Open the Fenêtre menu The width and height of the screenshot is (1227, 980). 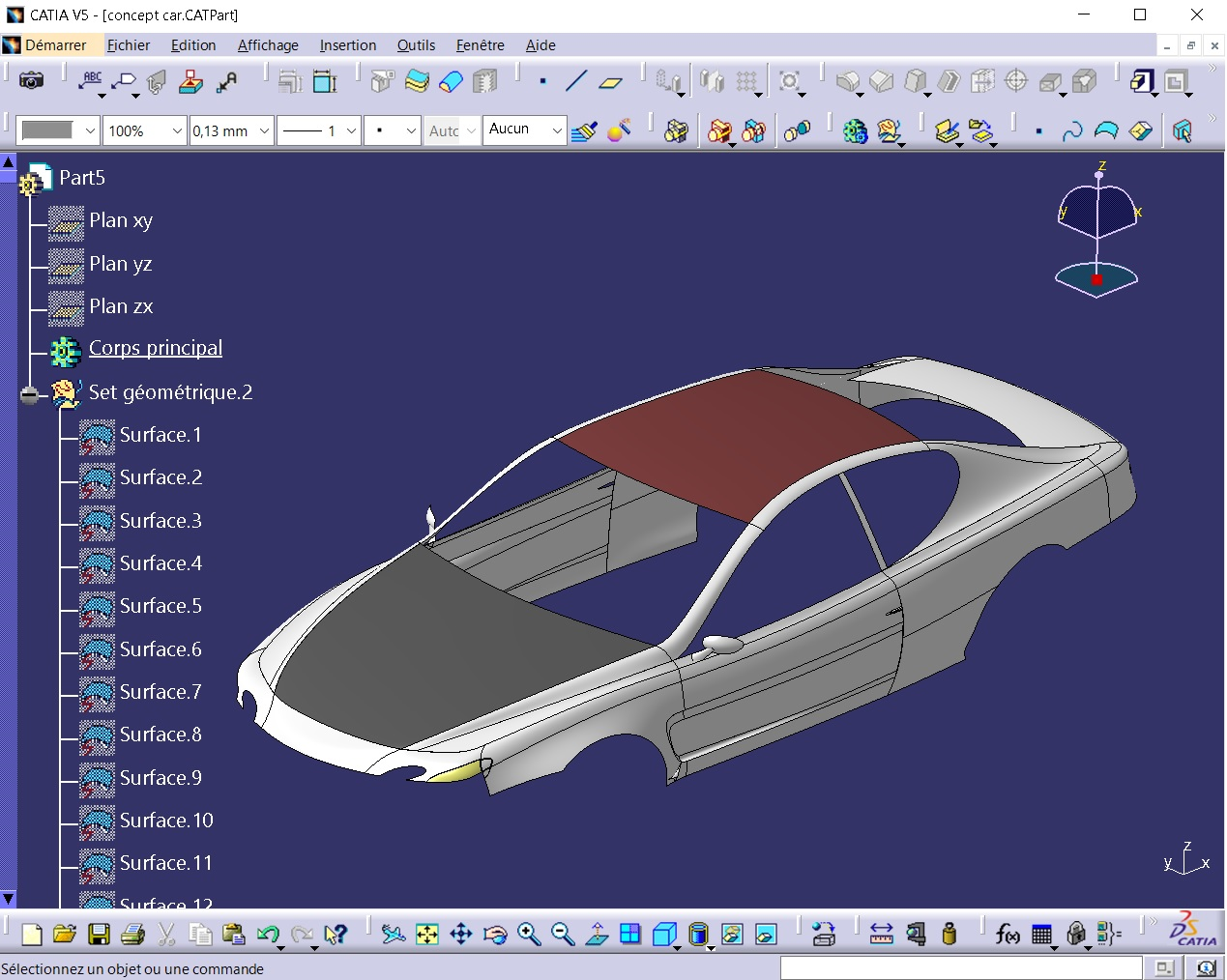pyautogui.click(x=480, y=45)
